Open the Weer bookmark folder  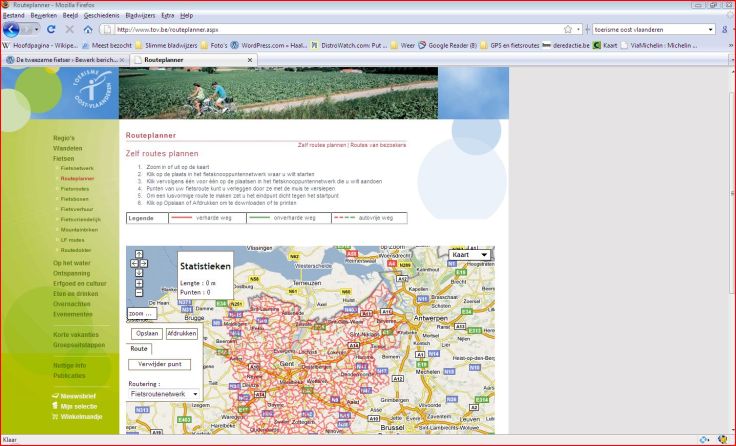[403, 46]
